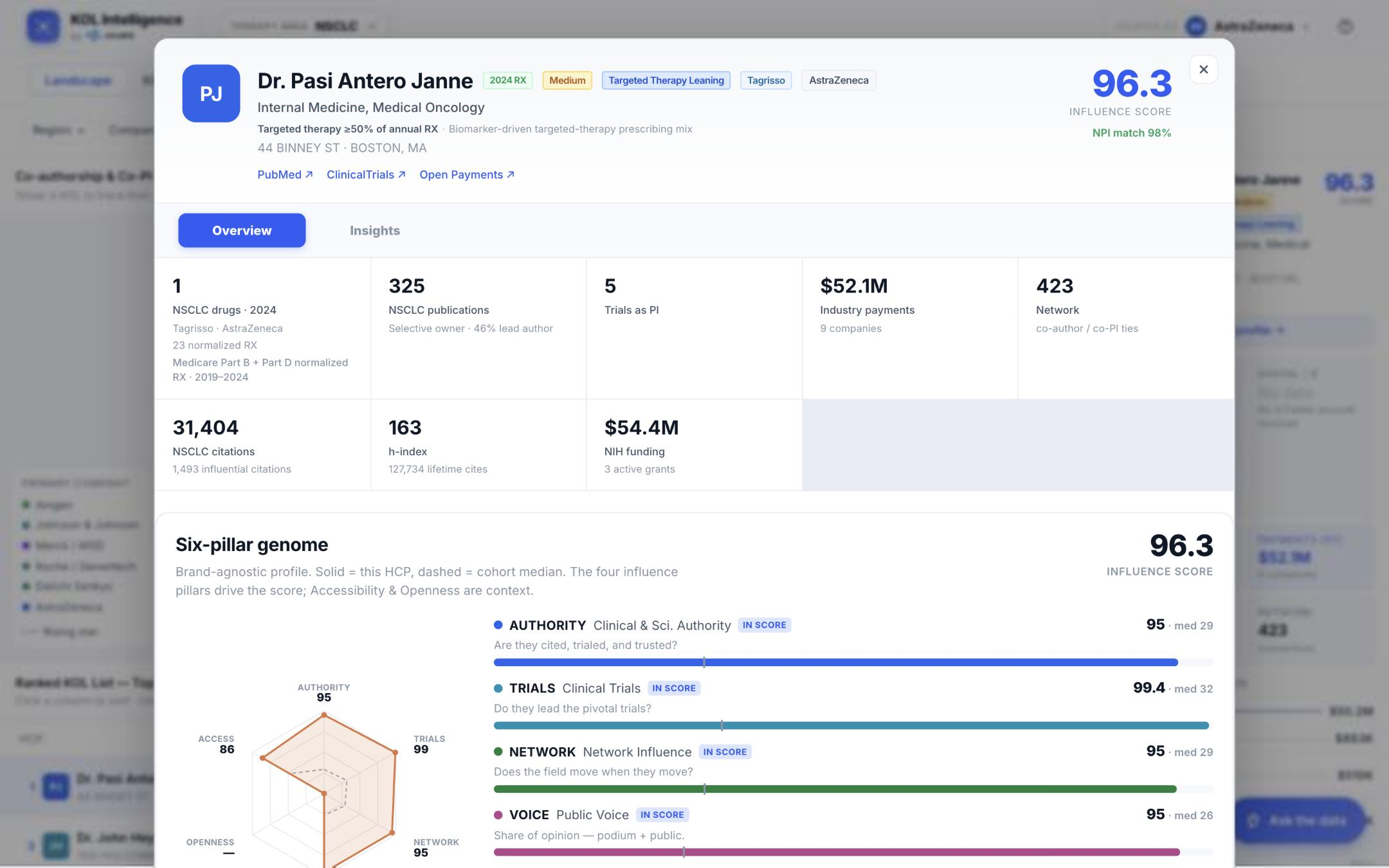
Task: Click the 2024 RX tag
Action: click(x=507, y=80)
